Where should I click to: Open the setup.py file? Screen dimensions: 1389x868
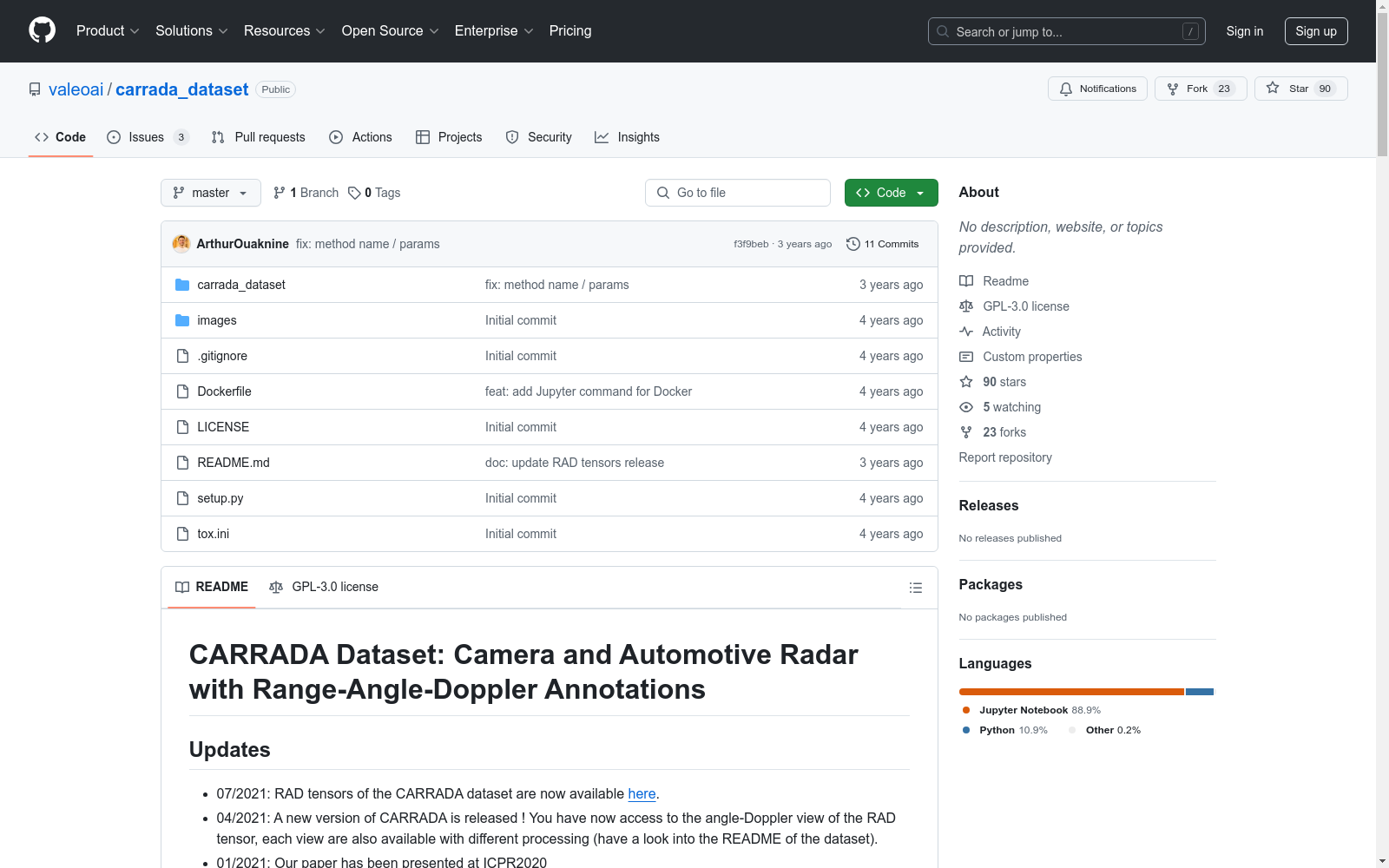click(221, 498)
